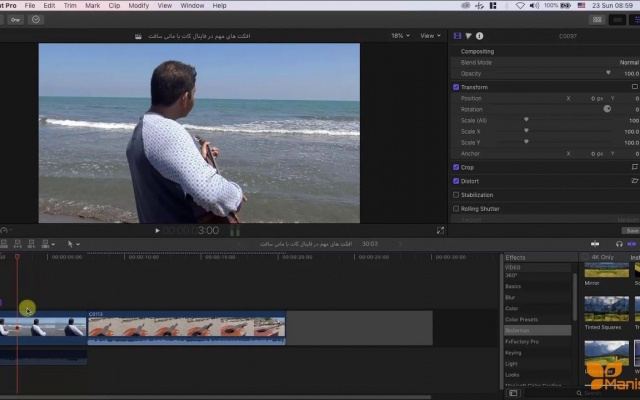The width and height of the screenshot is (640, 400).
Task: Open the tool selector dropdown arrow
Action: tap(78, 244)
